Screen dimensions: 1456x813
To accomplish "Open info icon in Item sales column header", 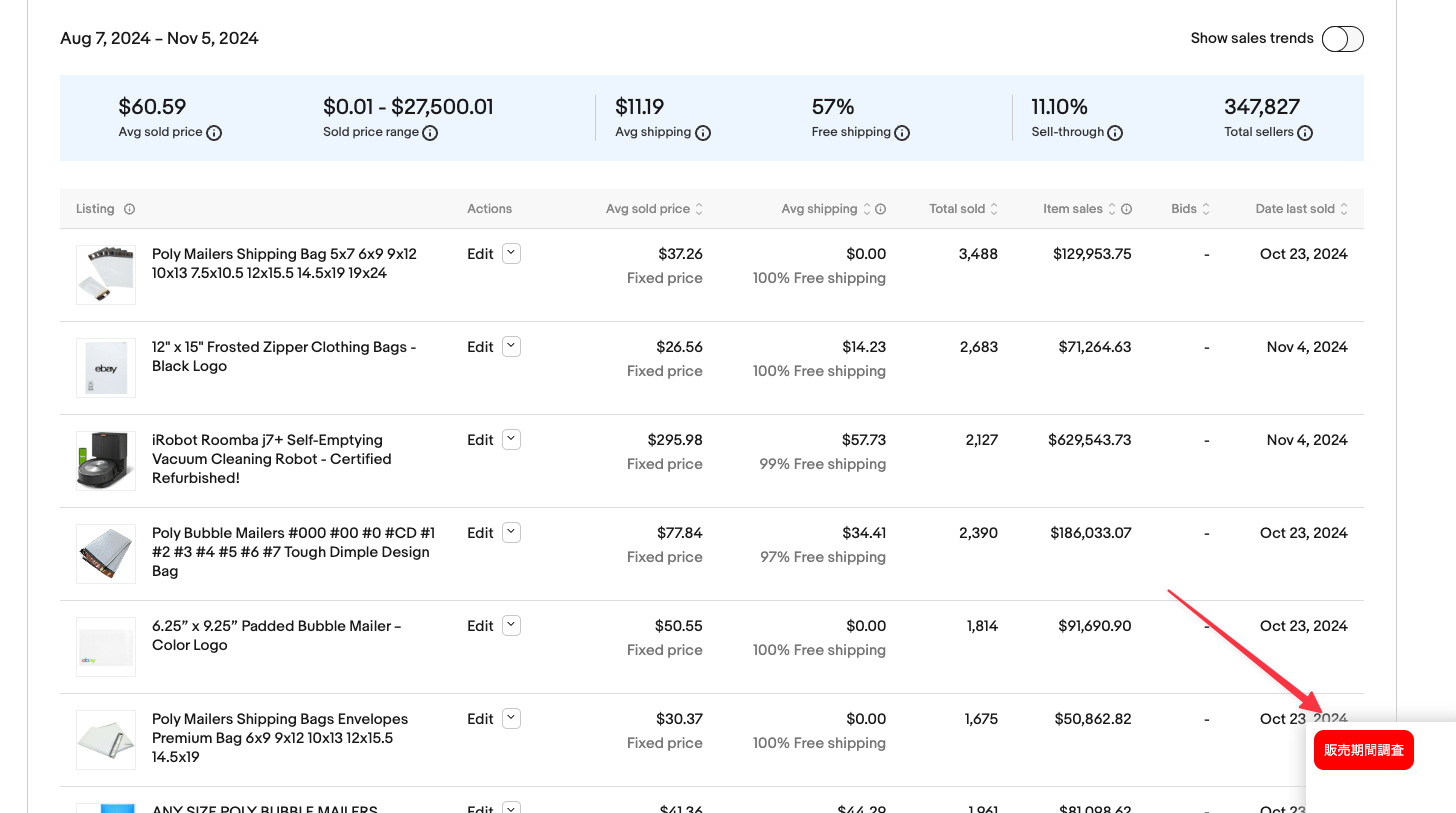I will pos(1126,209).
